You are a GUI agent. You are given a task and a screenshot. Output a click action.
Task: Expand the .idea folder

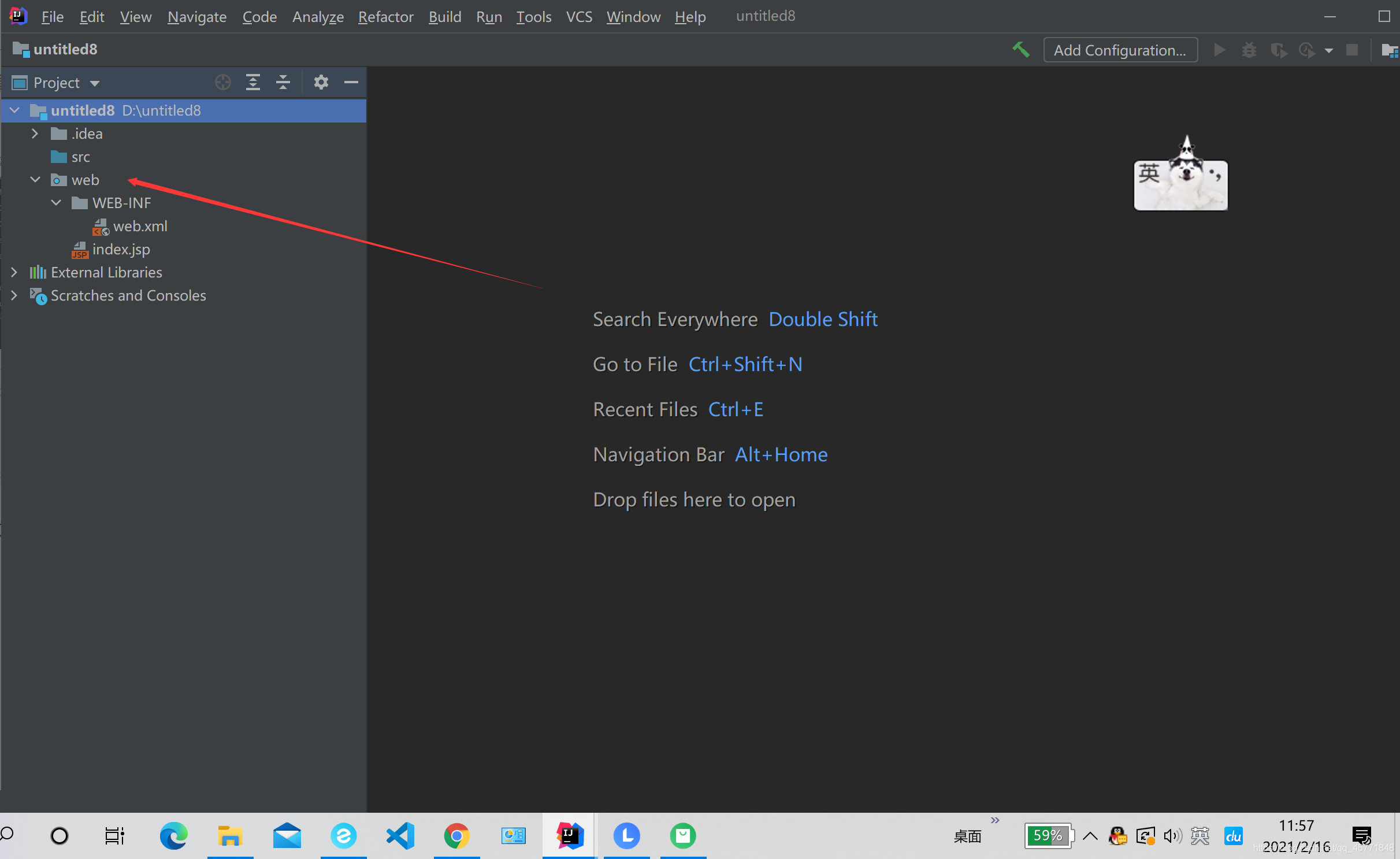[35, 134]
